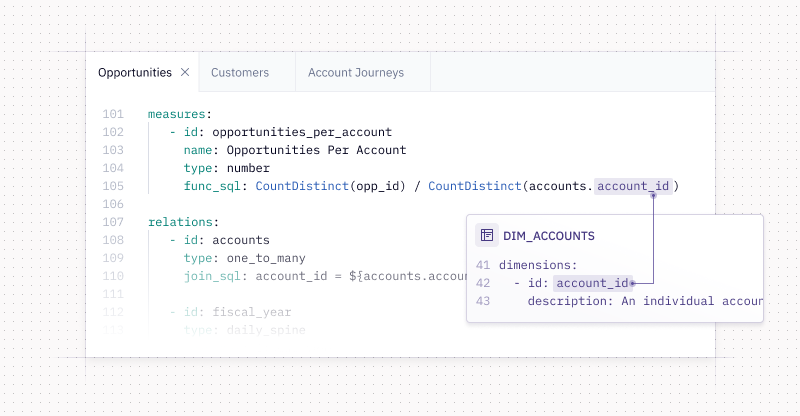Viewport: 800px width, 416px height.
Task: Select account_id in the DIM_ACCOUNTS popup
Action: point(592,283)
